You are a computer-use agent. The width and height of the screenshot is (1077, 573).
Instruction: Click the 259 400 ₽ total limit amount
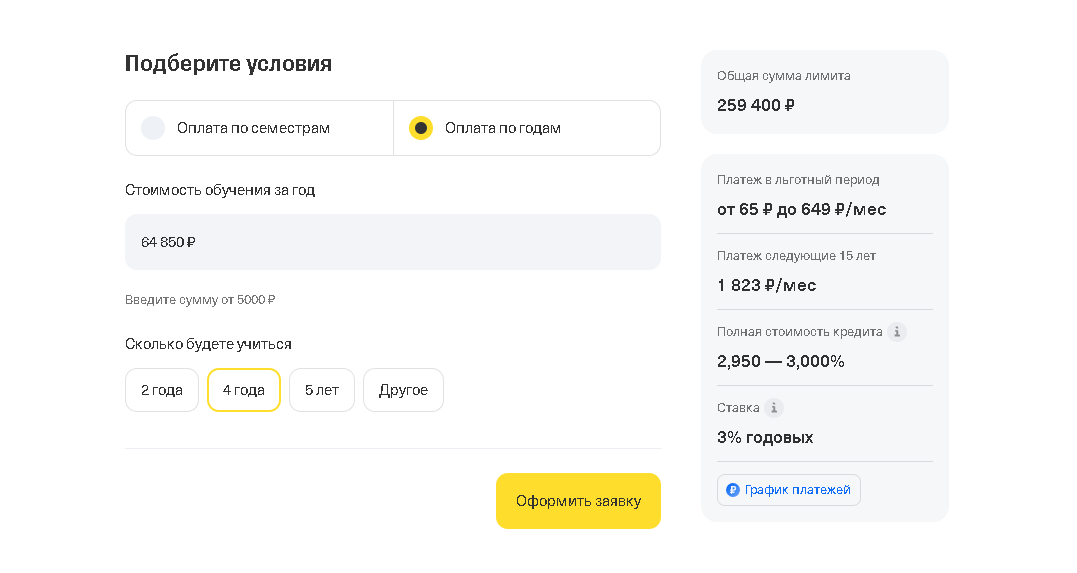click(756, 105)
